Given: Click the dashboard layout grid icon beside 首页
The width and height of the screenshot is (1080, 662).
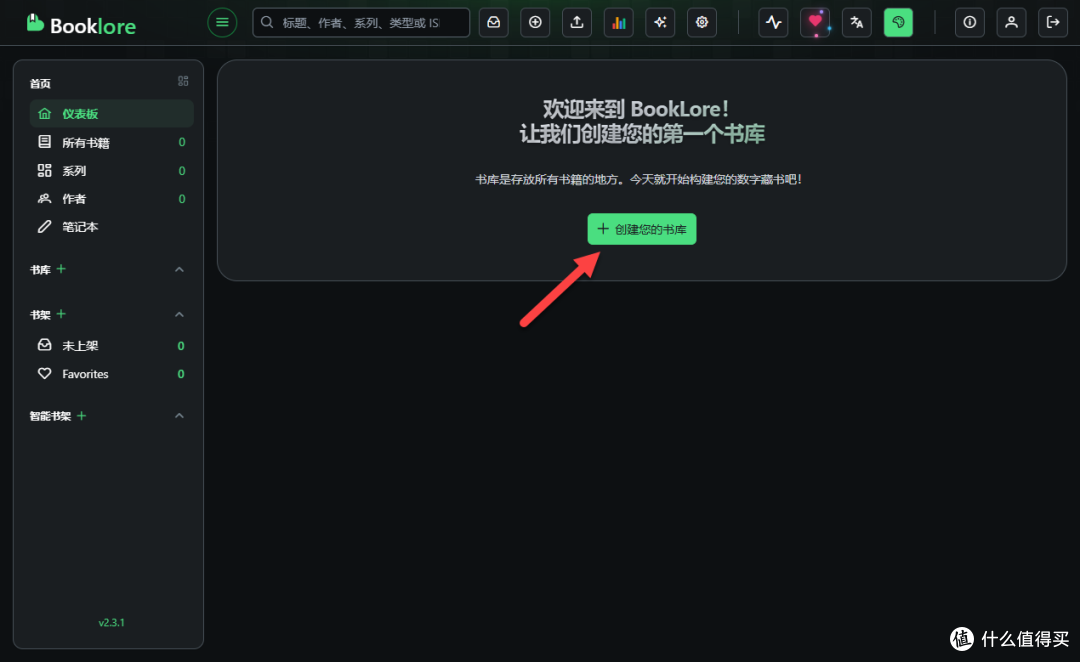Looking at the screenshot, I should tap(183, 81).
